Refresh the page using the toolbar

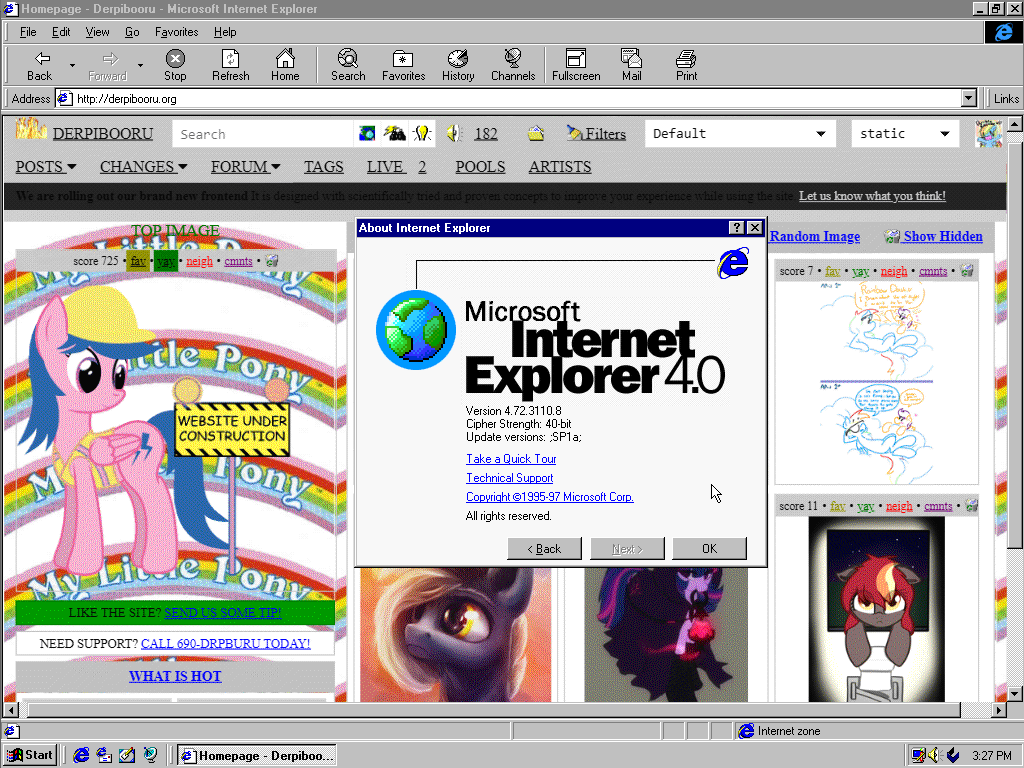pyautogui.click(x=231, y=65)
